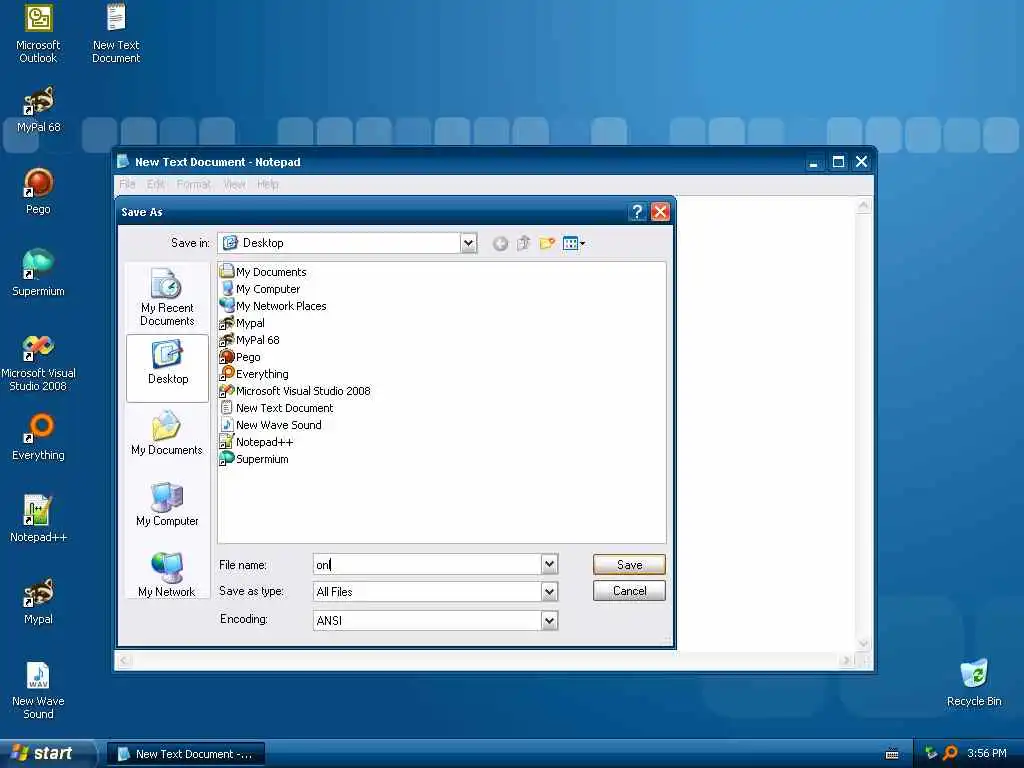Click the Notepad vertical scrollbar up arrow
Viewport: 1024px width, 768px height.
(x=863, y=206)
